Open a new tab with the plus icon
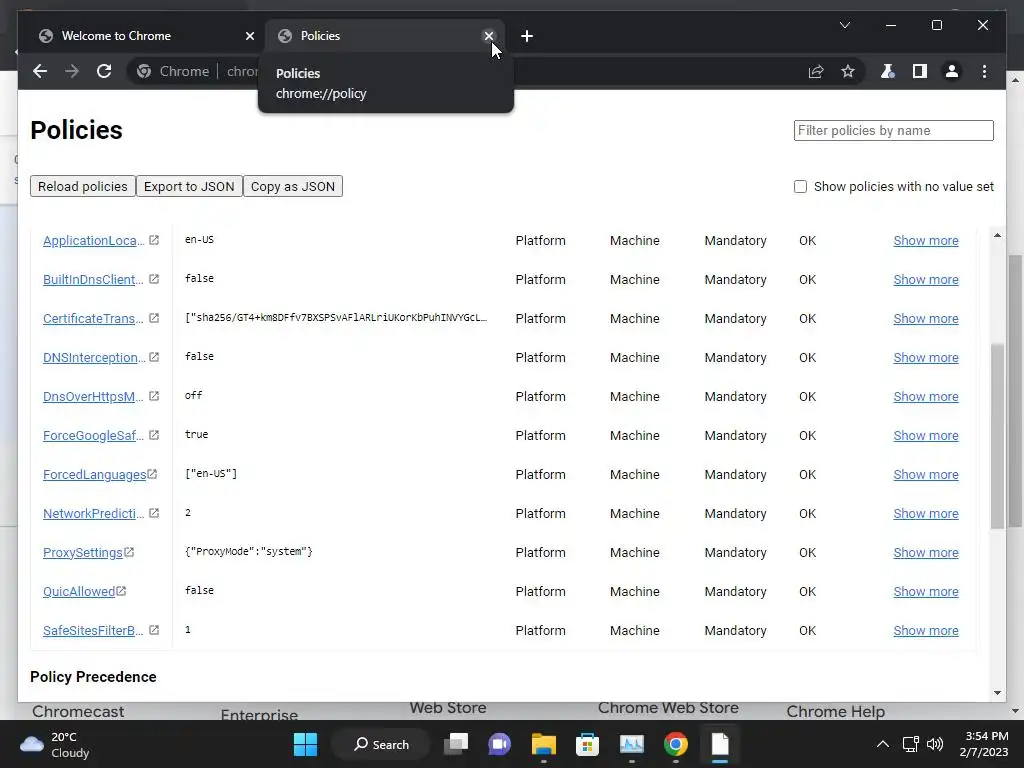 pos(527,36)
